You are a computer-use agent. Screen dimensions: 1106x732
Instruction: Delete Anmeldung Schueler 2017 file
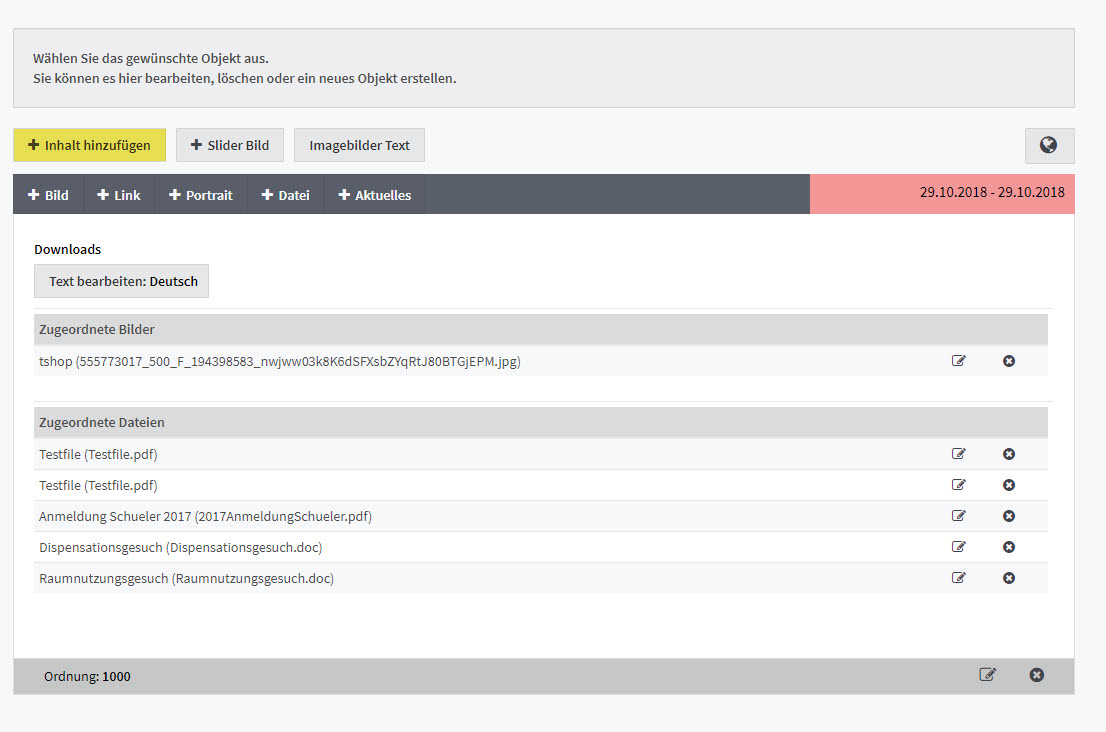coord(1009,516)
